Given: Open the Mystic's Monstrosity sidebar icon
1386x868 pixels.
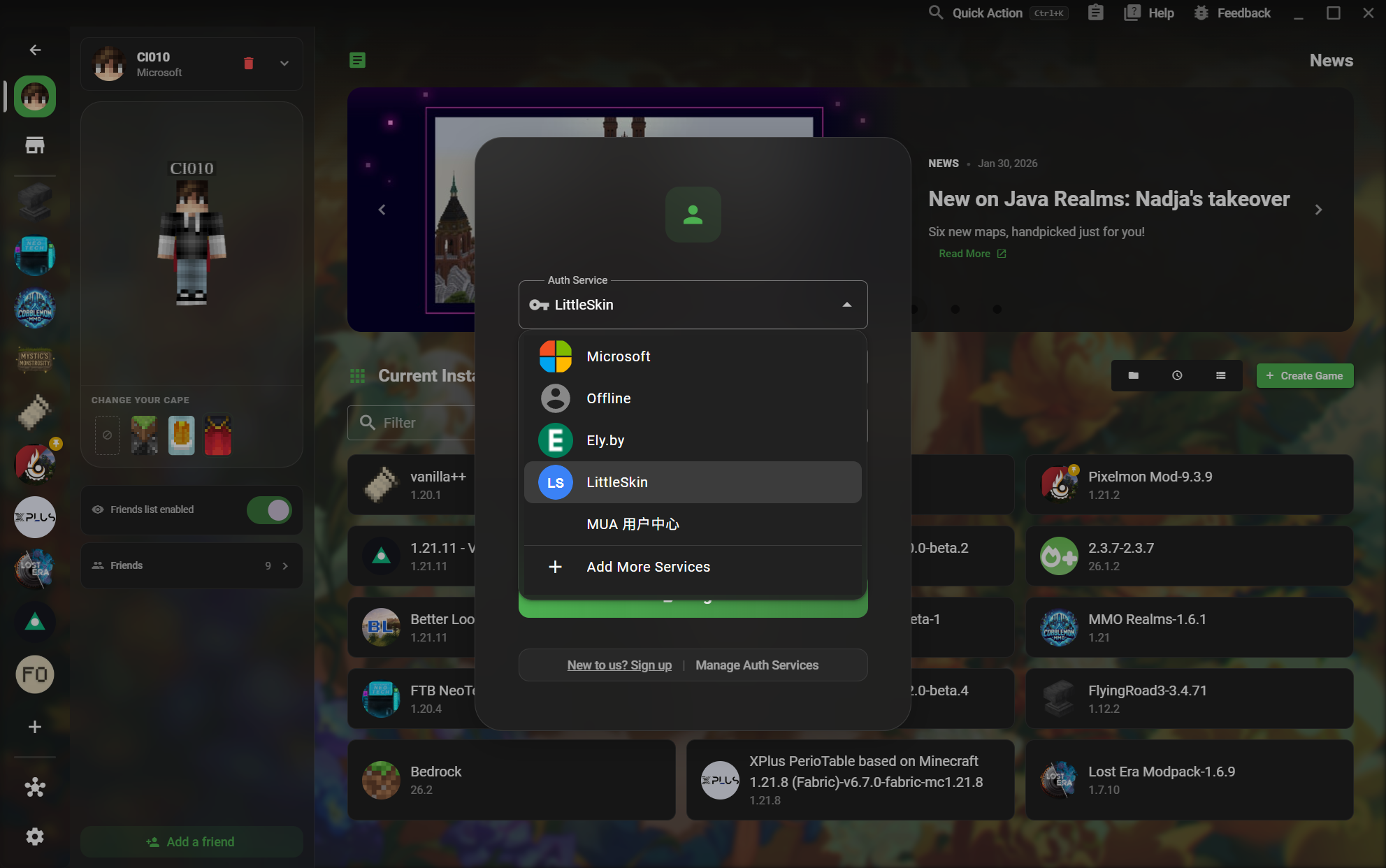Looking at the screenshot, I should point(35,360).
